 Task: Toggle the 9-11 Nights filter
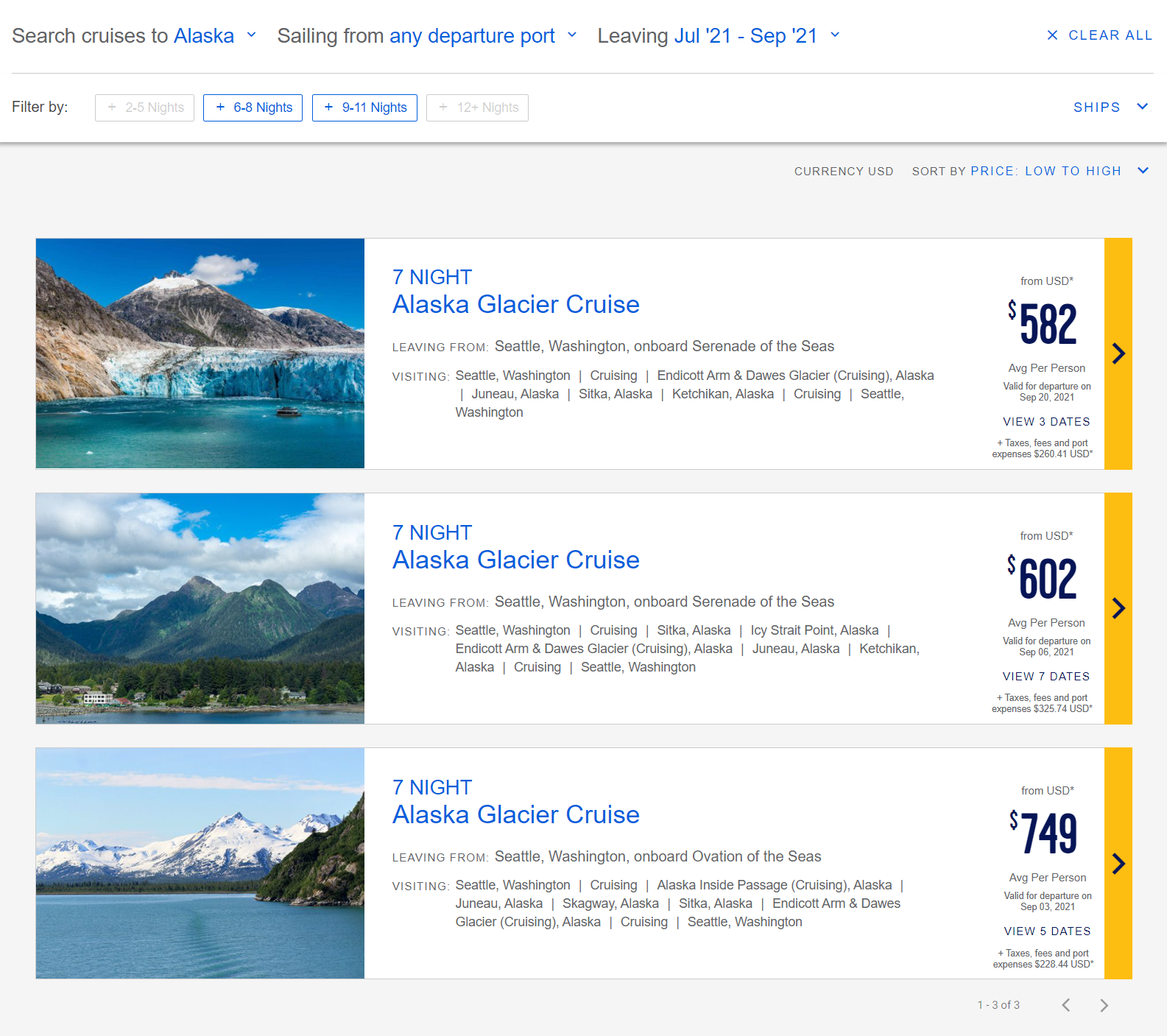point(364,108)
